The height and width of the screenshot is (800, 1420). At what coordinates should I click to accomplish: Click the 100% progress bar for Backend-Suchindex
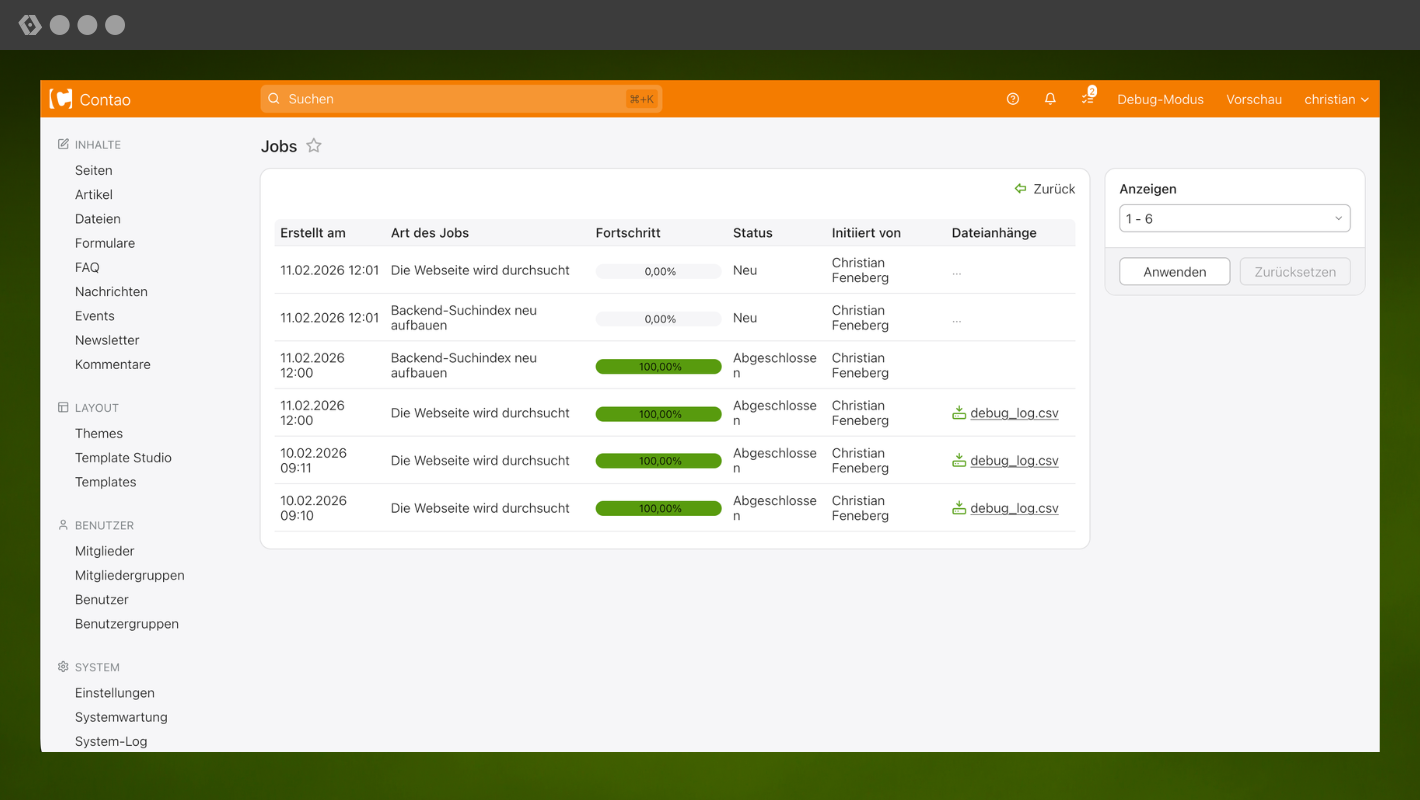(658, 367)
